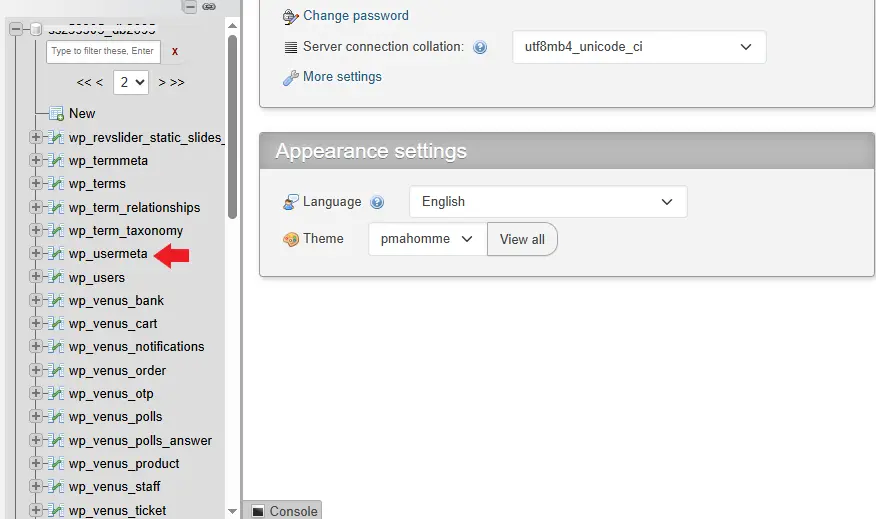
Task: Click the New table icon in tree
Action: click(x=56, y=114)
